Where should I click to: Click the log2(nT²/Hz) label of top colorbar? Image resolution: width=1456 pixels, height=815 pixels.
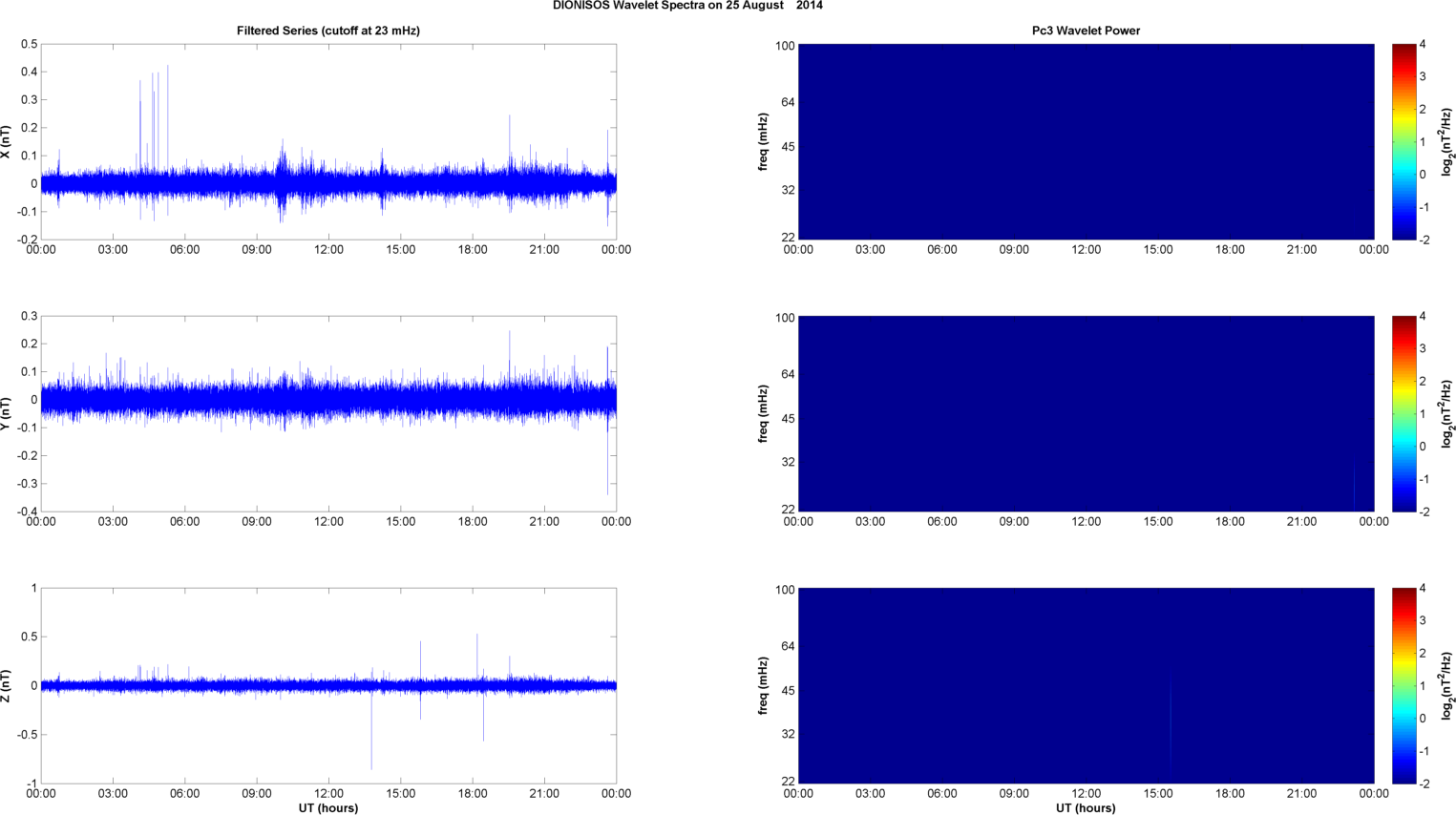(x=1447, y=142)
